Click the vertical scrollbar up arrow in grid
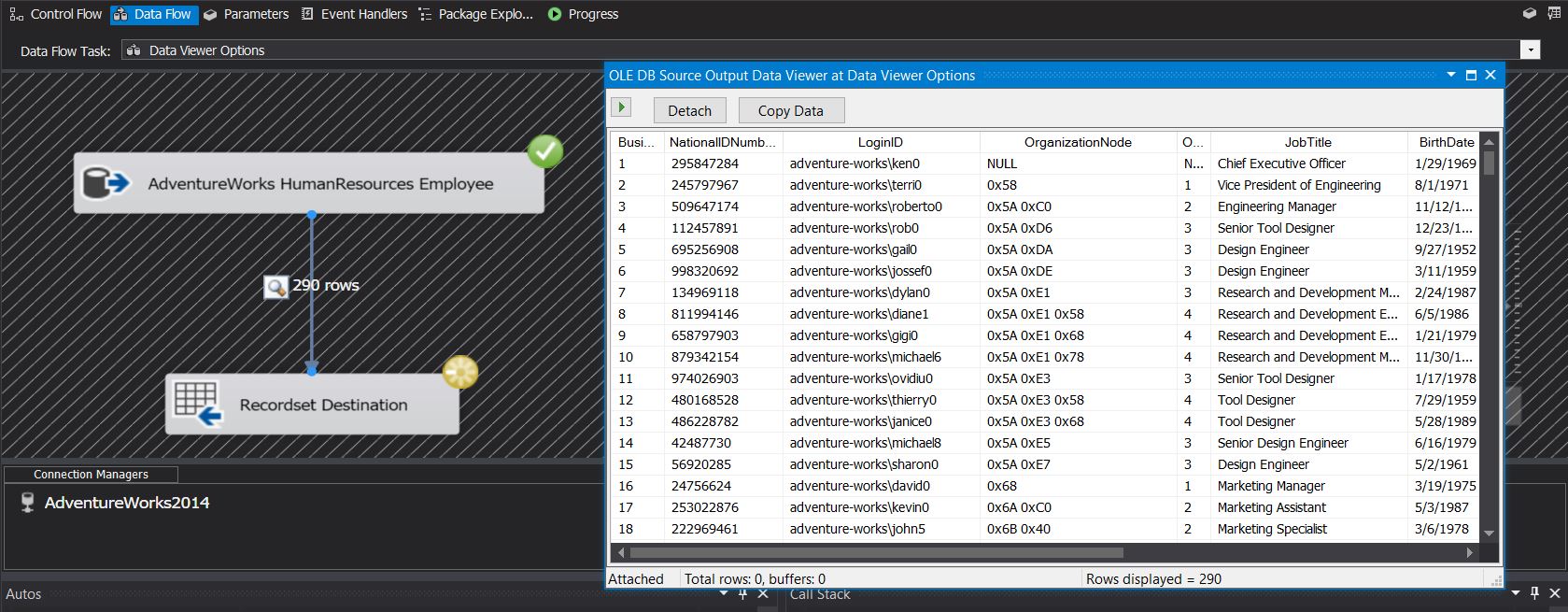1568x612 pixels. tap(1489, 141)
